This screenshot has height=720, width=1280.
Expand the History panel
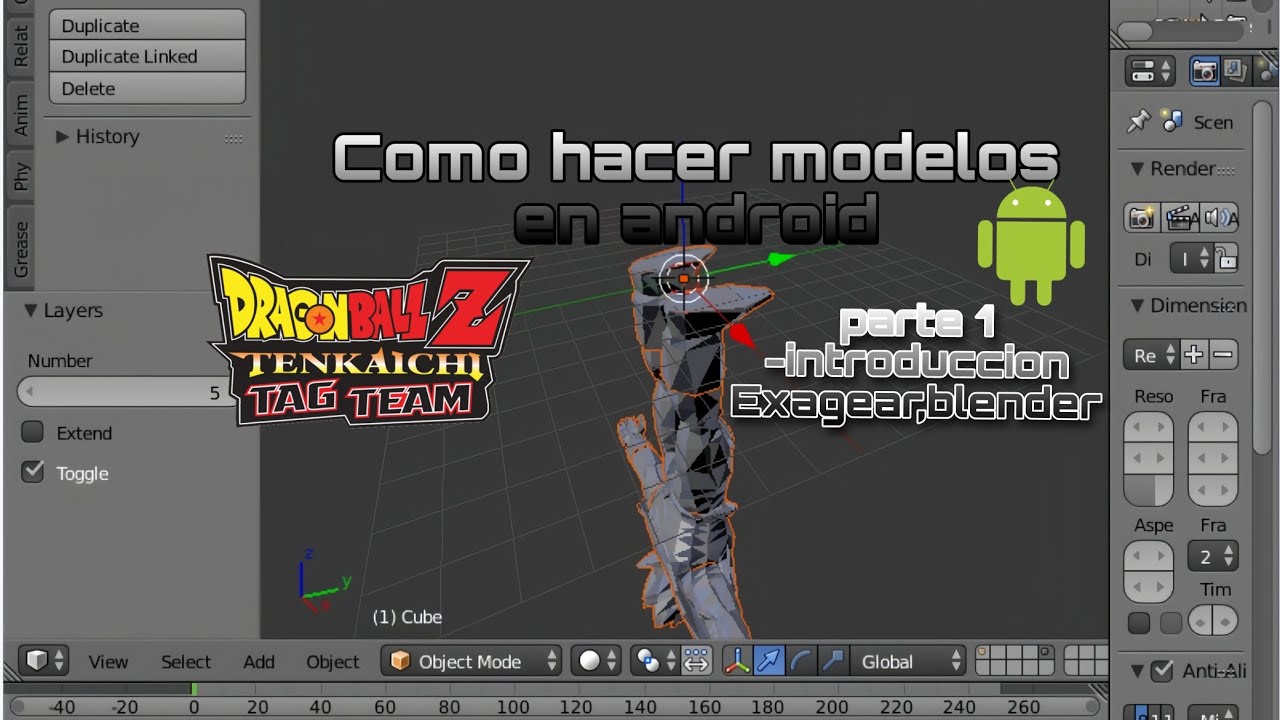click(99, 137)
